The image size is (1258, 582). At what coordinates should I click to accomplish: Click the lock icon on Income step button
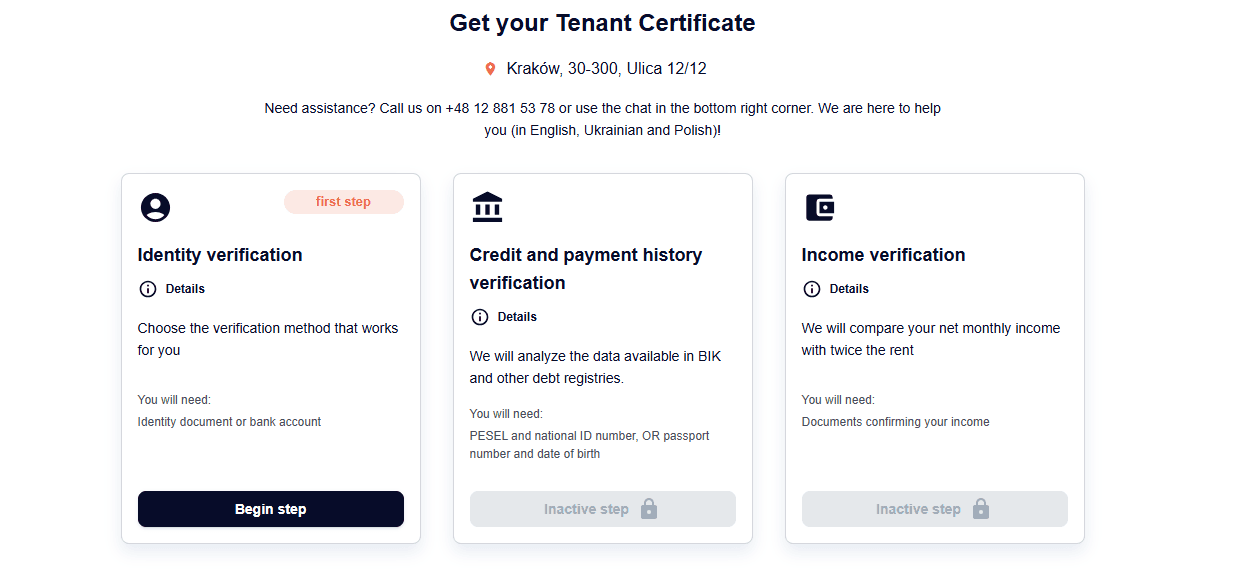click(x=981, y=509)
